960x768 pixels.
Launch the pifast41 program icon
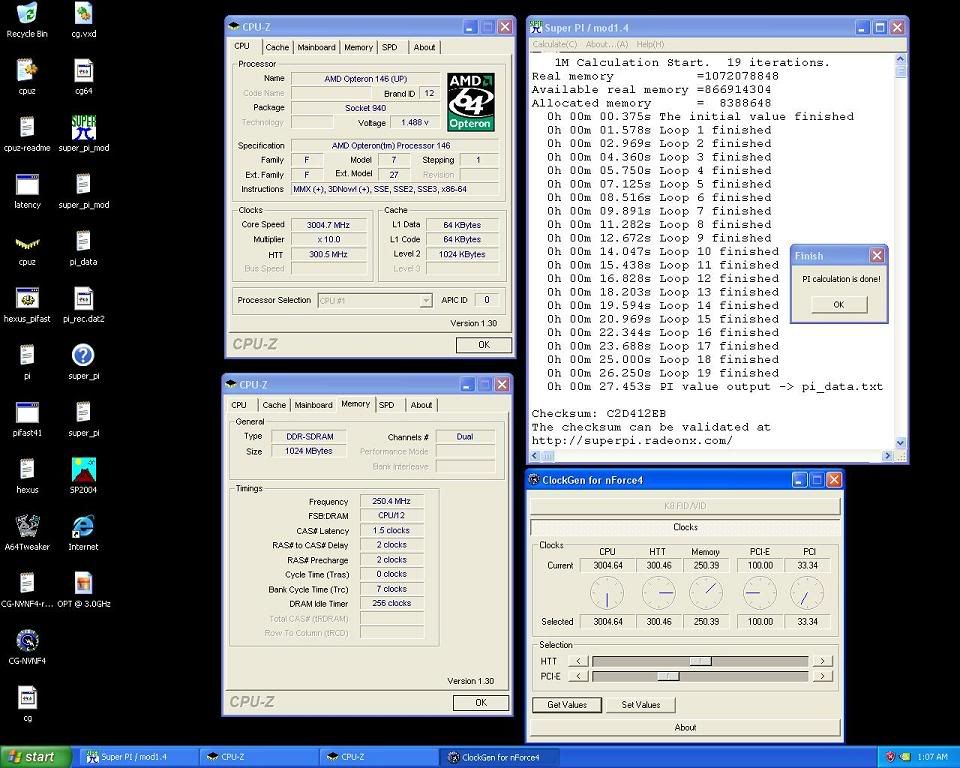tap(27, 412)
